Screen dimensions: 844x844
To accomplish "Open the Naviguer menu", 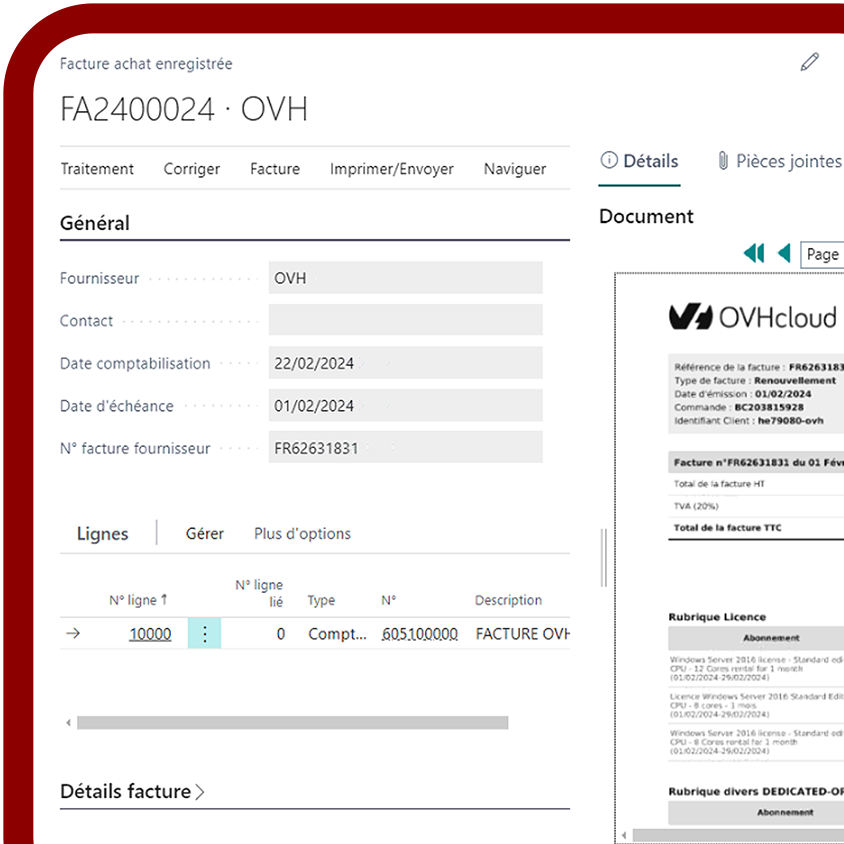I will [x=515, y=169].
